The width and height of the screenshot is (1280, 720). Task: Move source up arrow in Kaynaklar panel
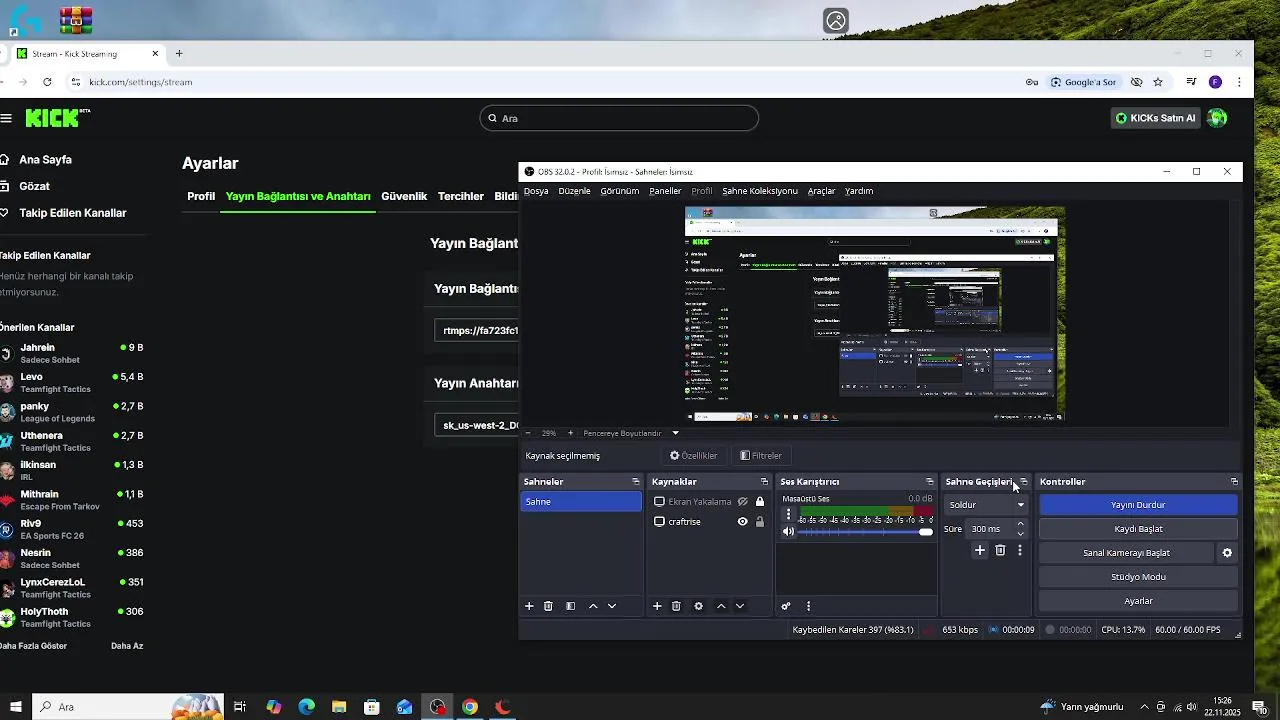[721, 606]
